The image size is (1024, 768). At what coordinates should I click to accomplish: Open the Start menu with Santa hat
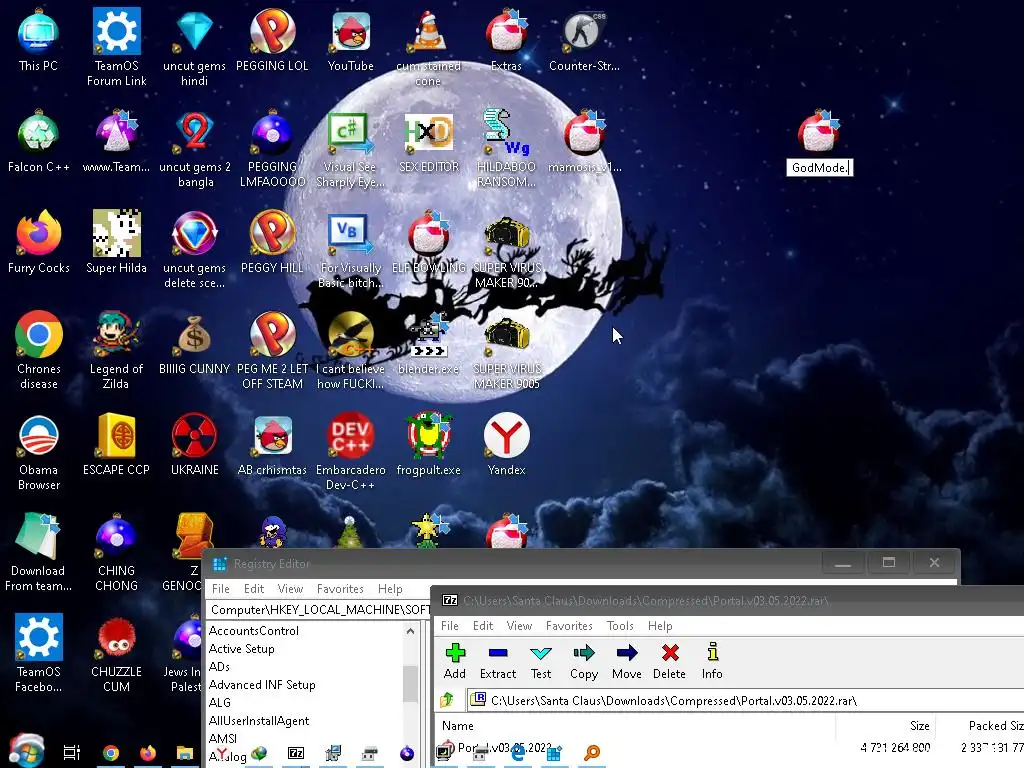tap(26, 751)
